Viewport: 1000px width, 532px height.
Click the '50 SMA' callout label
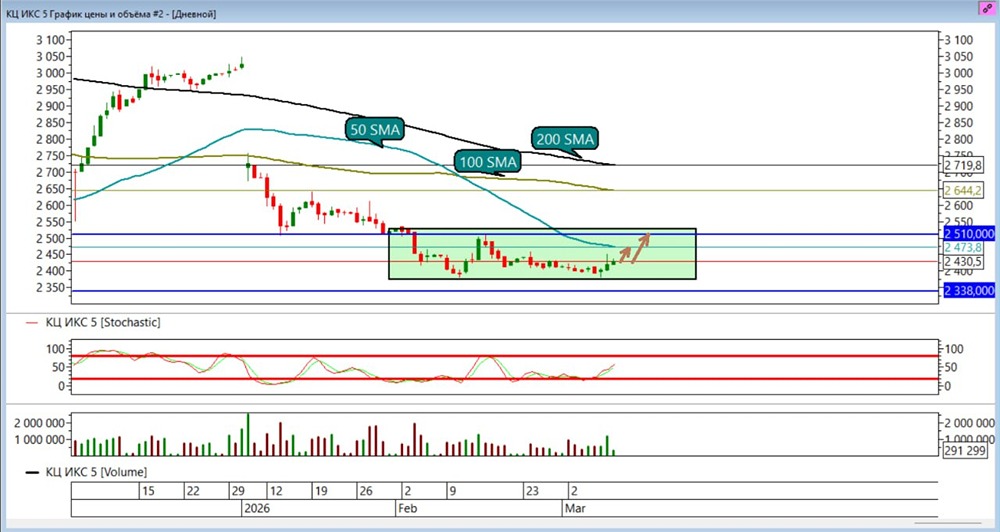point(376,130)
